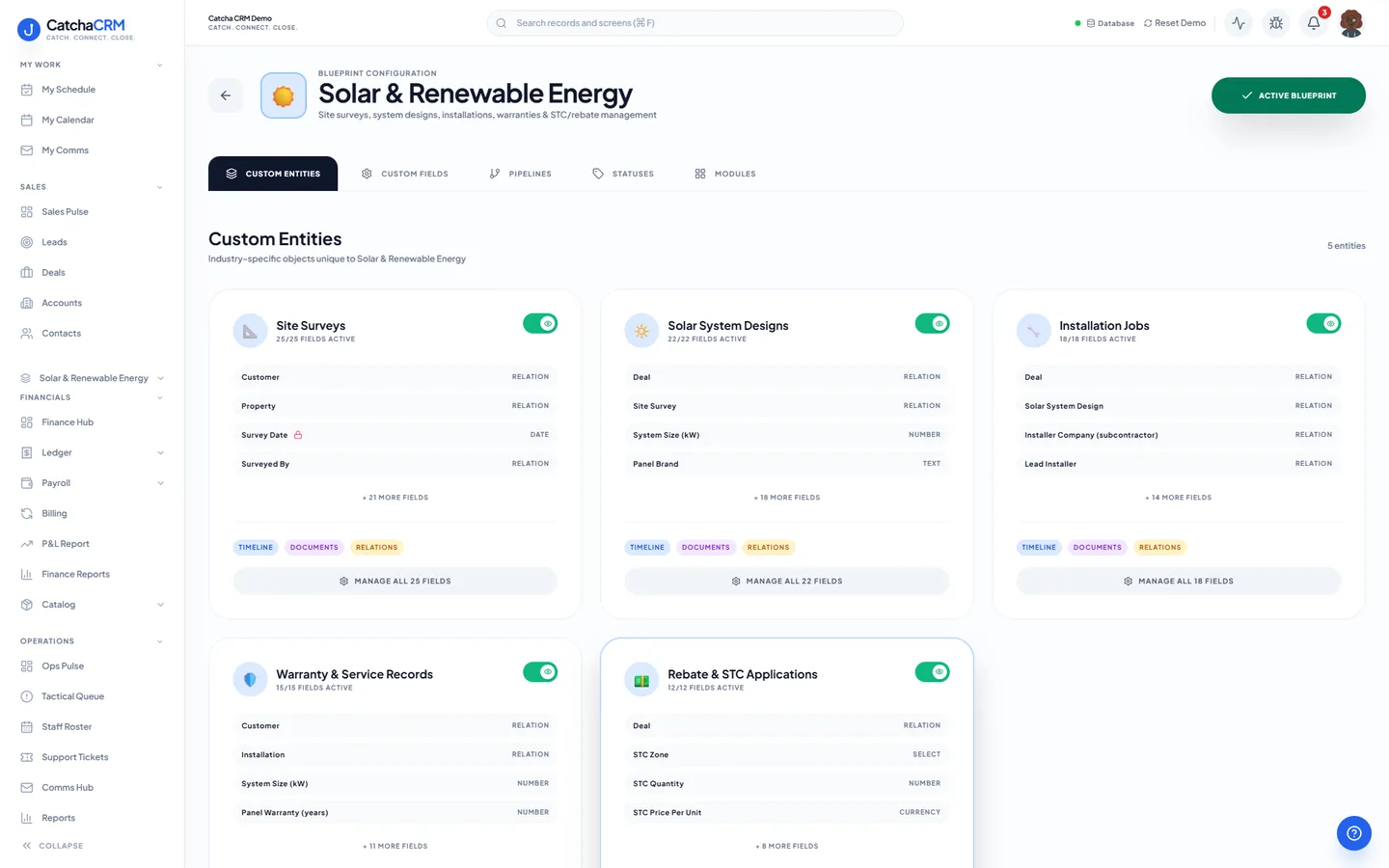
Task: Open the notifications bell icon
Action: pyautogui.click(x=1314, y=23)
